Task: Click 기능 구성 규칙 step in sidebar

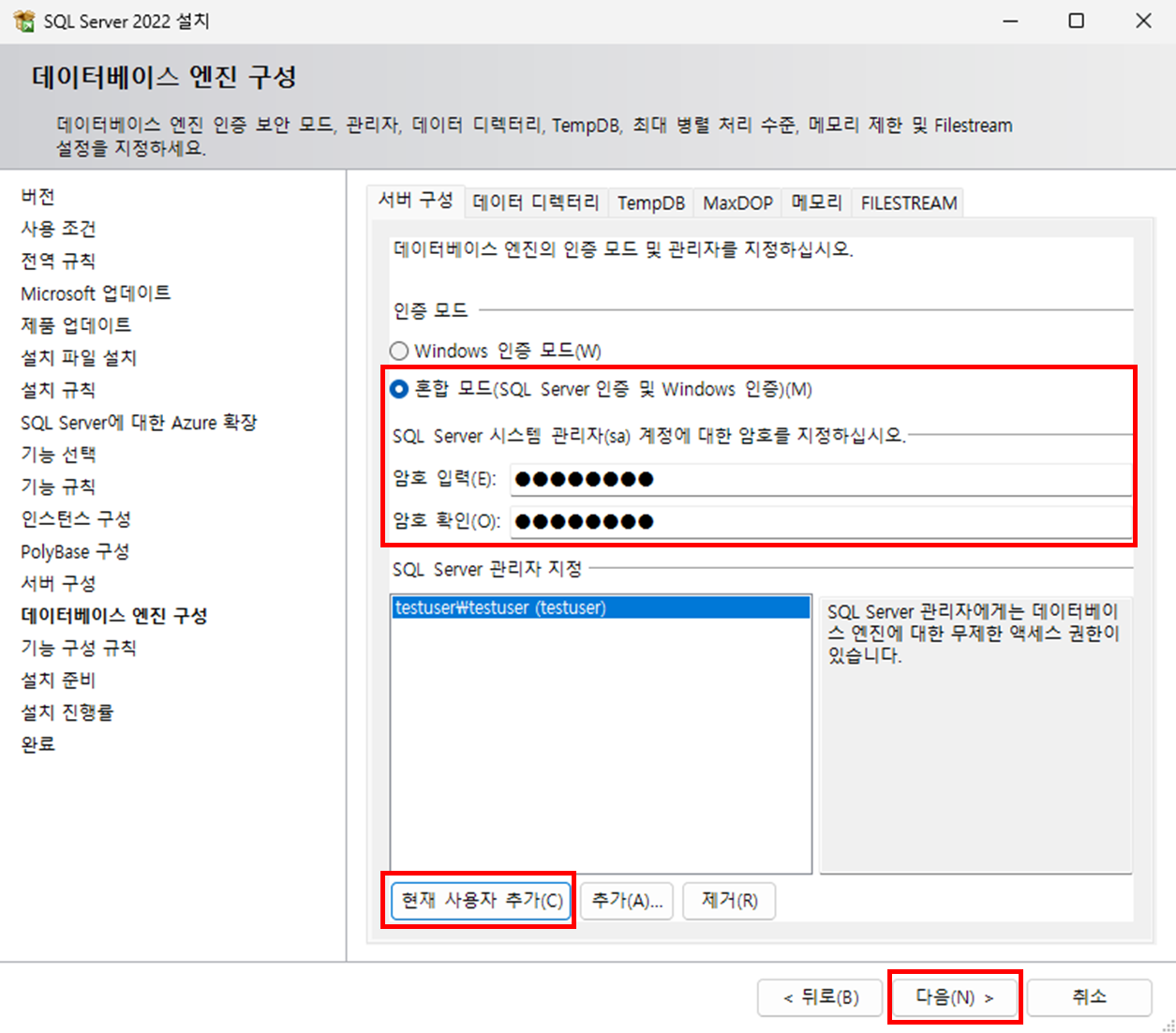Action: click(79, 648)
